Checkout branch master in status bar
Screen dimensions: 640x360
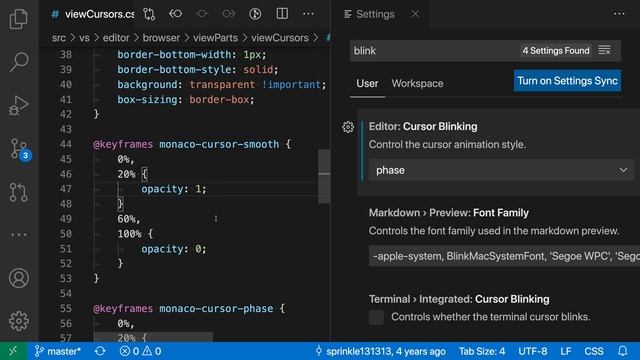tap(58, 351)
